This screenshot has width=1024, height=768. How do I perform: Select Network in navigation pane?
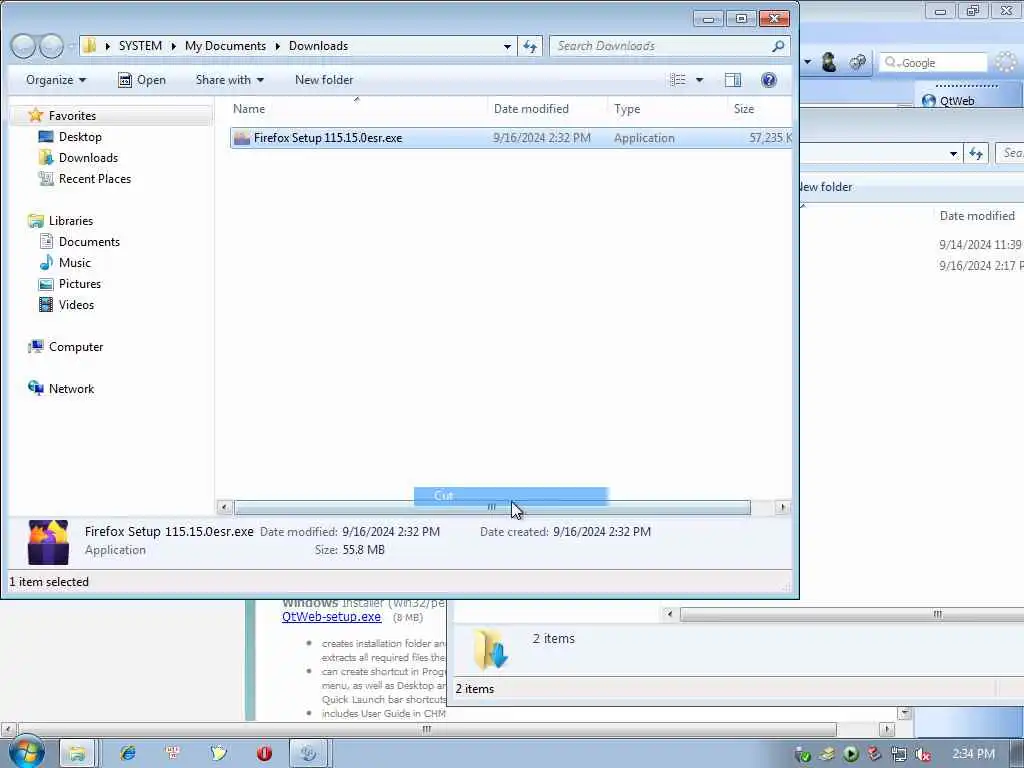coord(71,389)
